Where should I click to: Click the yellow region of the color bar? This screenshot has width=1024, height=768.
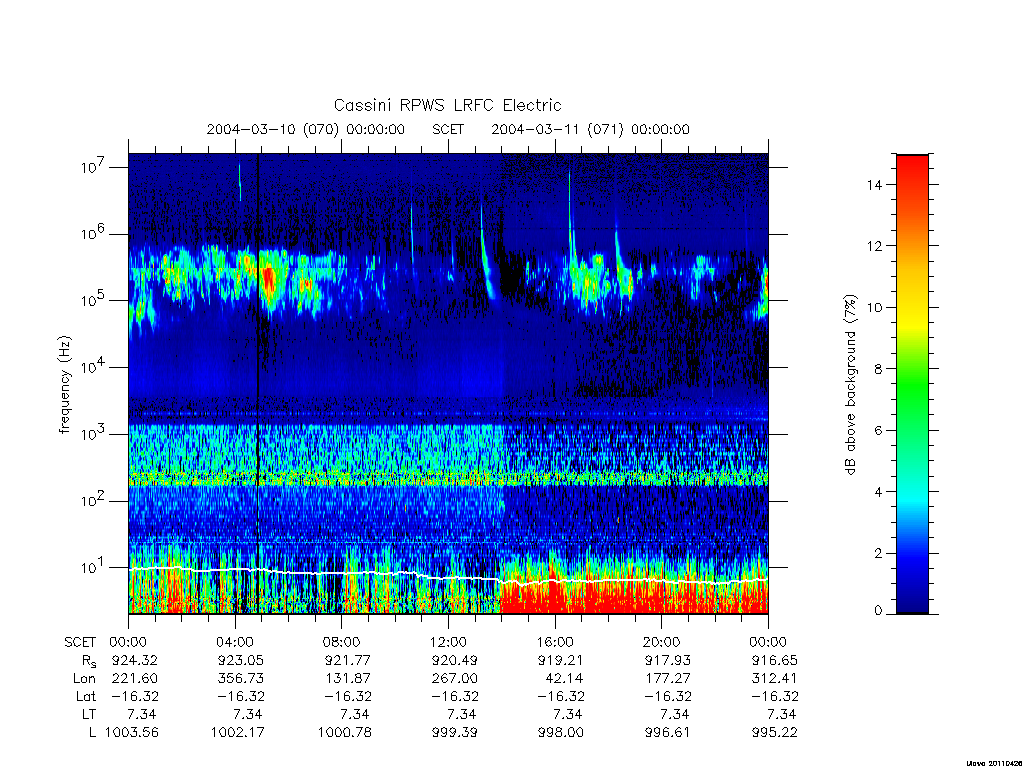(x=912, y=320)
